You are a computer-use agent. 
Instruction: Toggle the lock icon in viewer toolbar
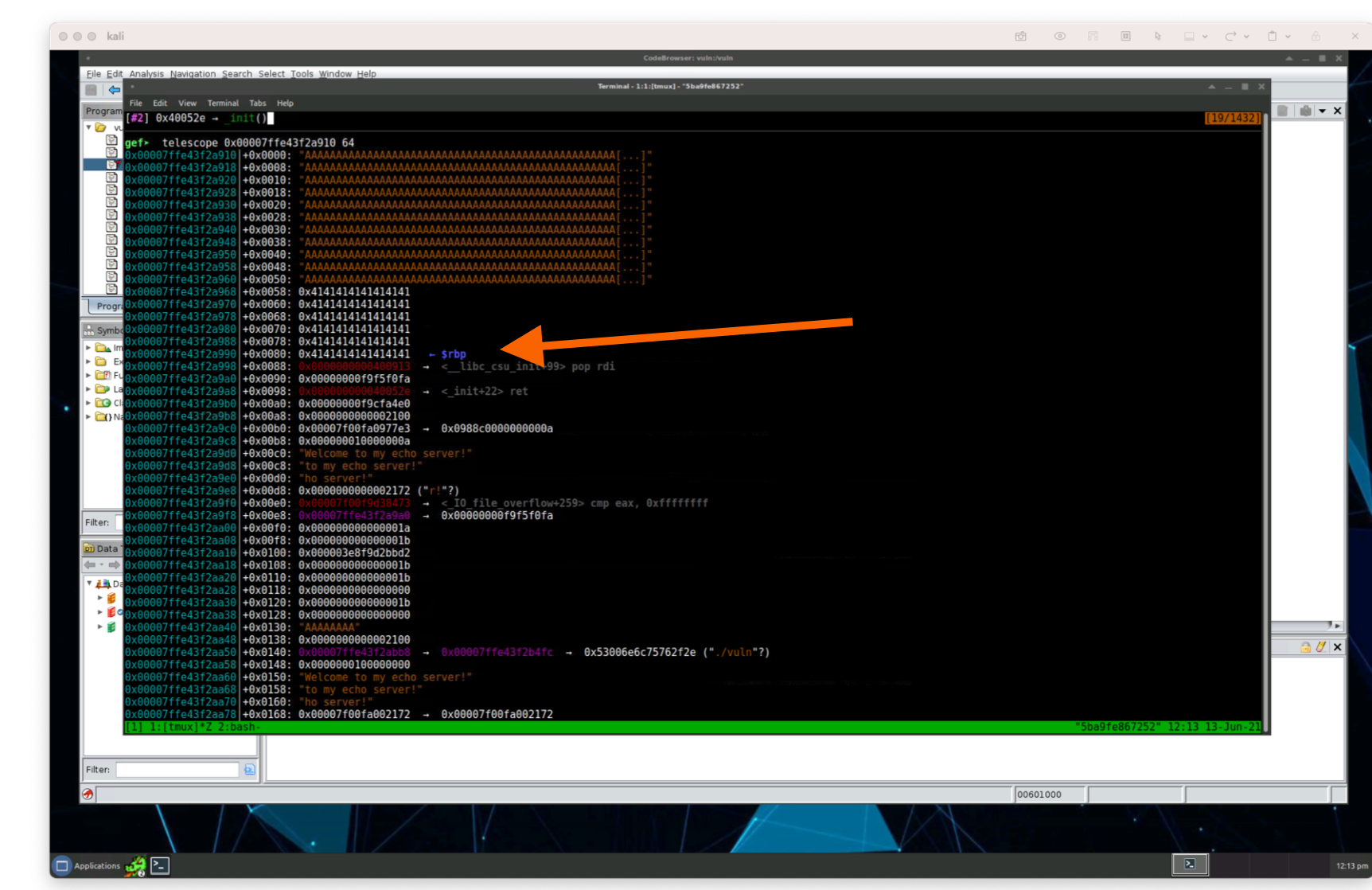[x=1315, y=37]
